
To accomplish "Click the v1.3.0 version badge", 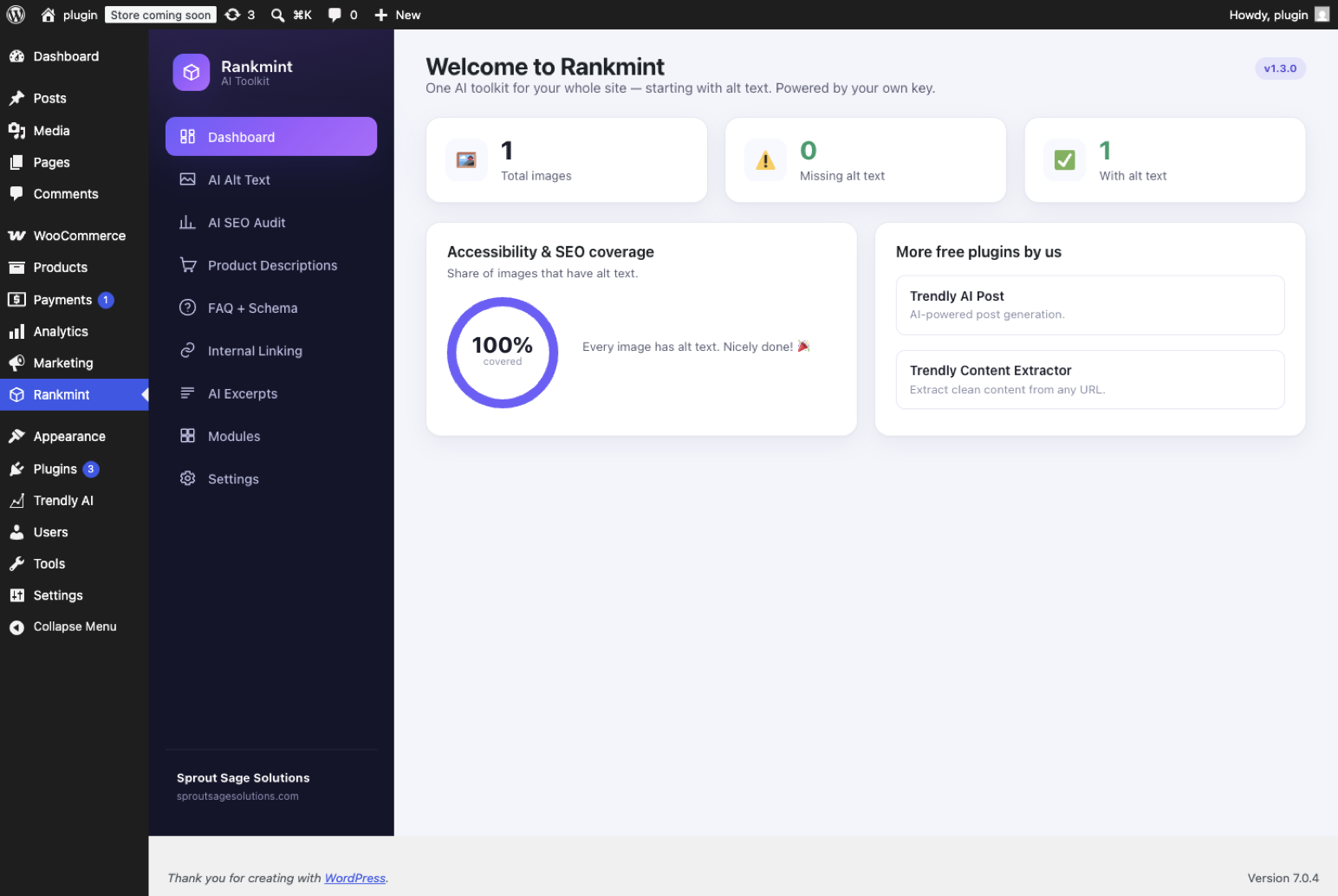I will [1280, 68].
